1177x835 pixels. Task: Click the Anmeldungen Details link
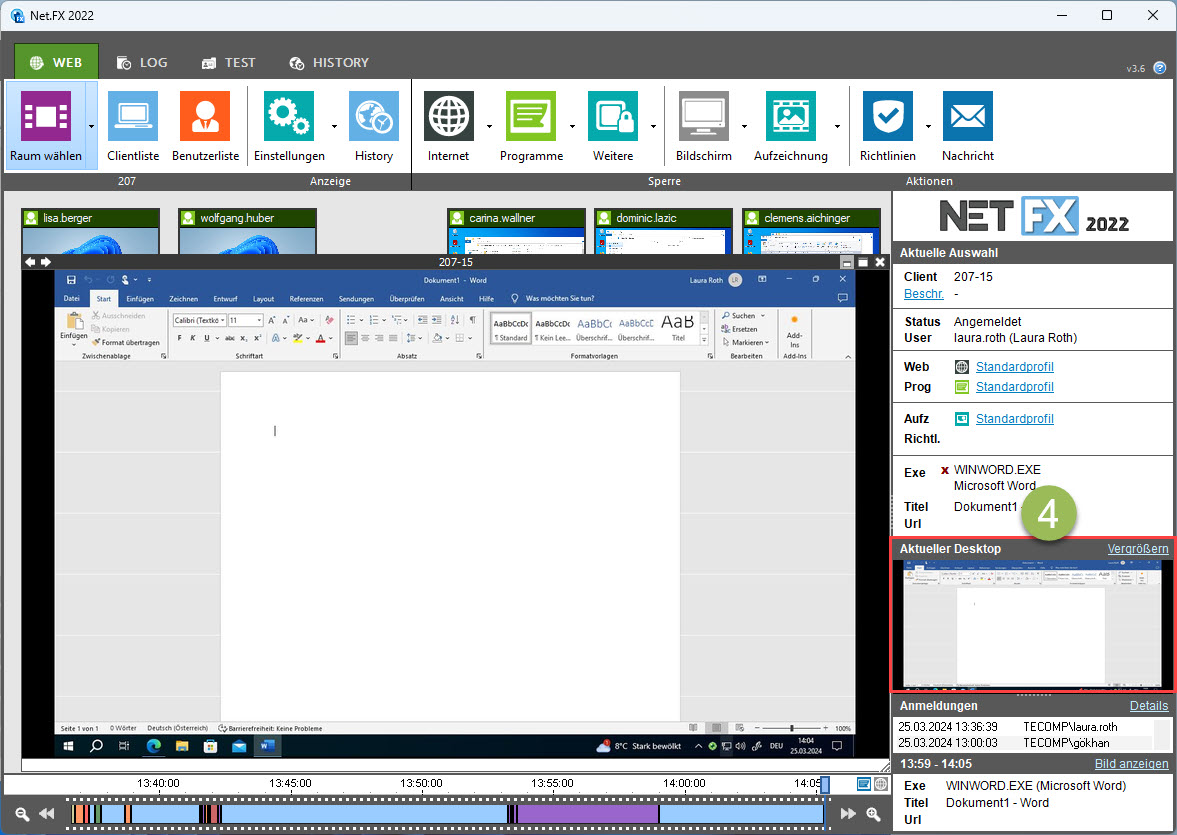pyautogui.click(x=1149, y=706)
